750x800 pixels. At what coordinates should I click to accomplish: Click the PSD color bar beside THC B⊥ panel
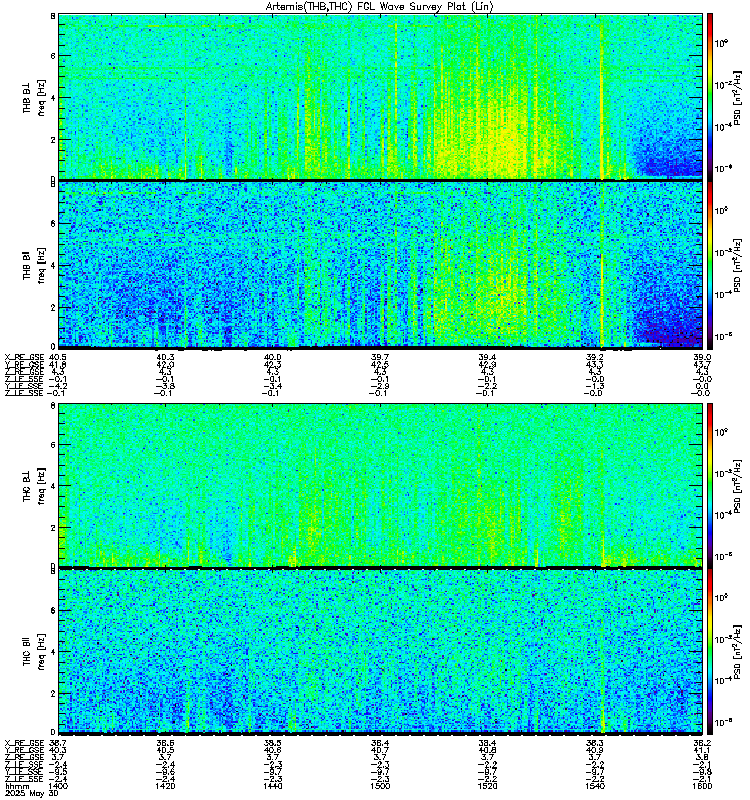(x=710, y=485)
